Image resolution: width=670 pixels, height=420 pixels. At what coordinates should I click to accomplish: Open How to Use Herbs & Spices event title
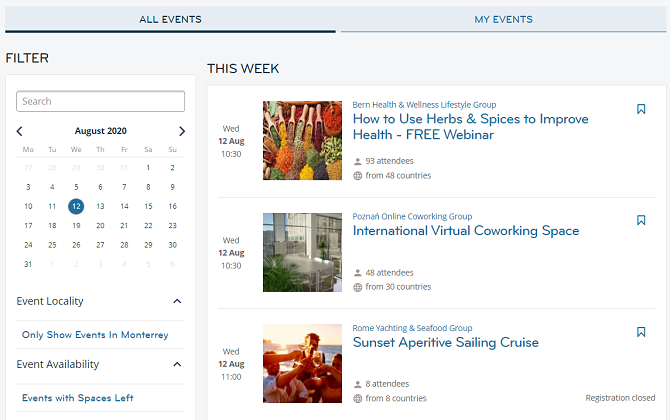pos(470,126)
